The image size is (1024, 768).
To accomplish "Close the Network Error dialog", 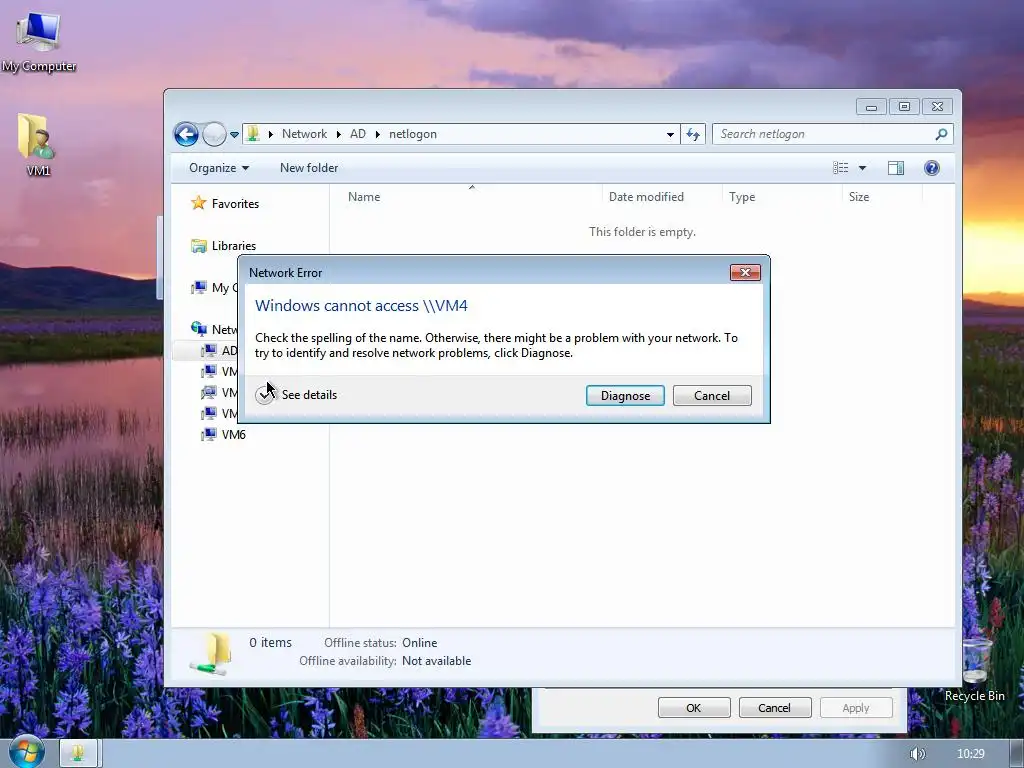I will point(745,272).
